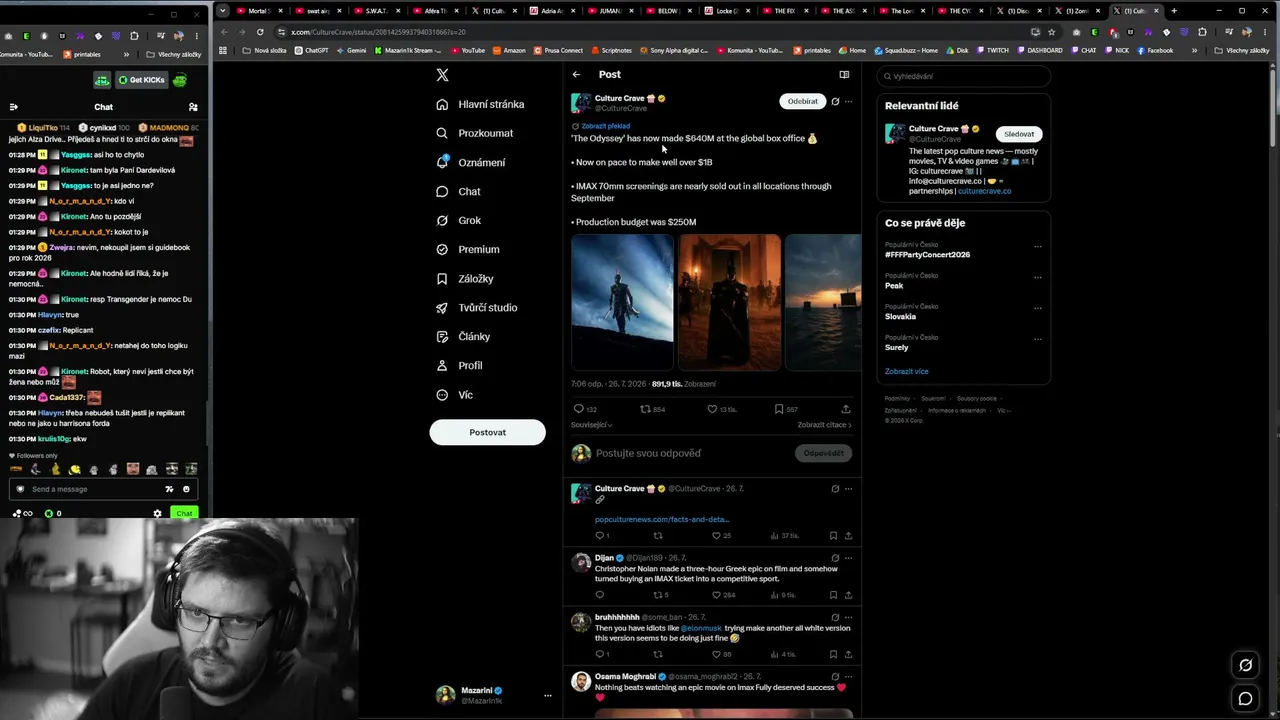Screen dimensions: 1280x720
Task: Open Kick chat settings gear
Action: [x=157, y=513]
